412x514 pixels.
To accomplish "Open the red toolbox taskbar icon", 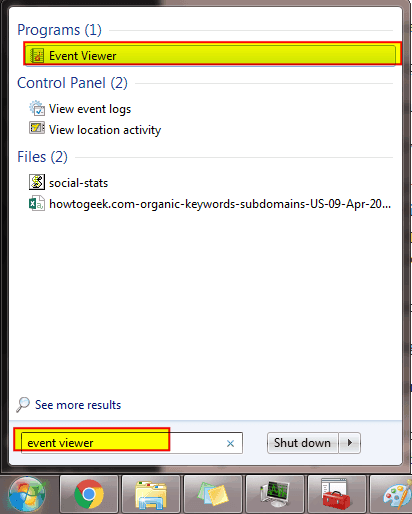I will pyautogui.click(x=337, y=494).
